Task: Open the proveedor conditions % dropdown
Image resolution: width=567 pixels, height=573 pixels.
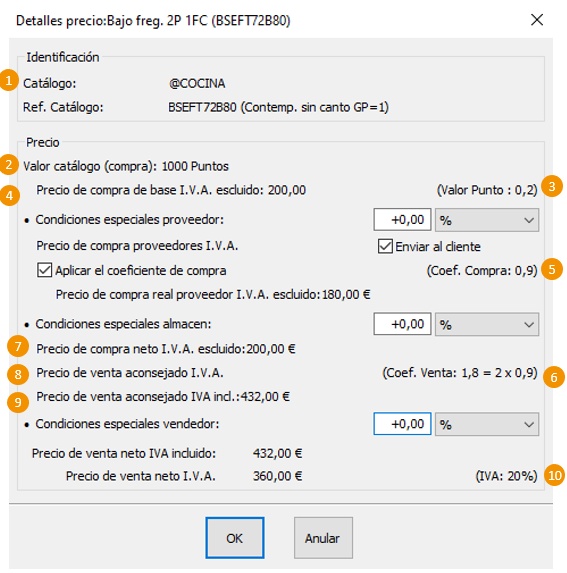Action: (x=487, y=220)
